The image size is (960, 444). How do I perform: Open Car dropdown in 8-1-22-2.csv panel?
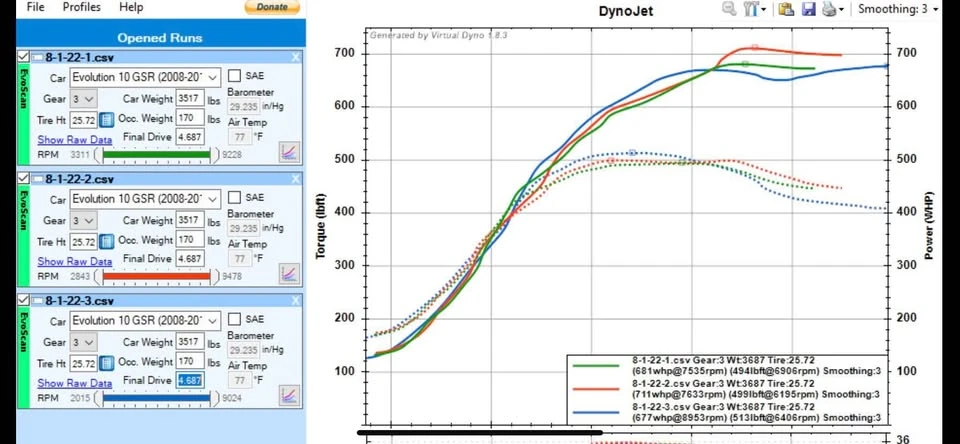coord(145,200)
